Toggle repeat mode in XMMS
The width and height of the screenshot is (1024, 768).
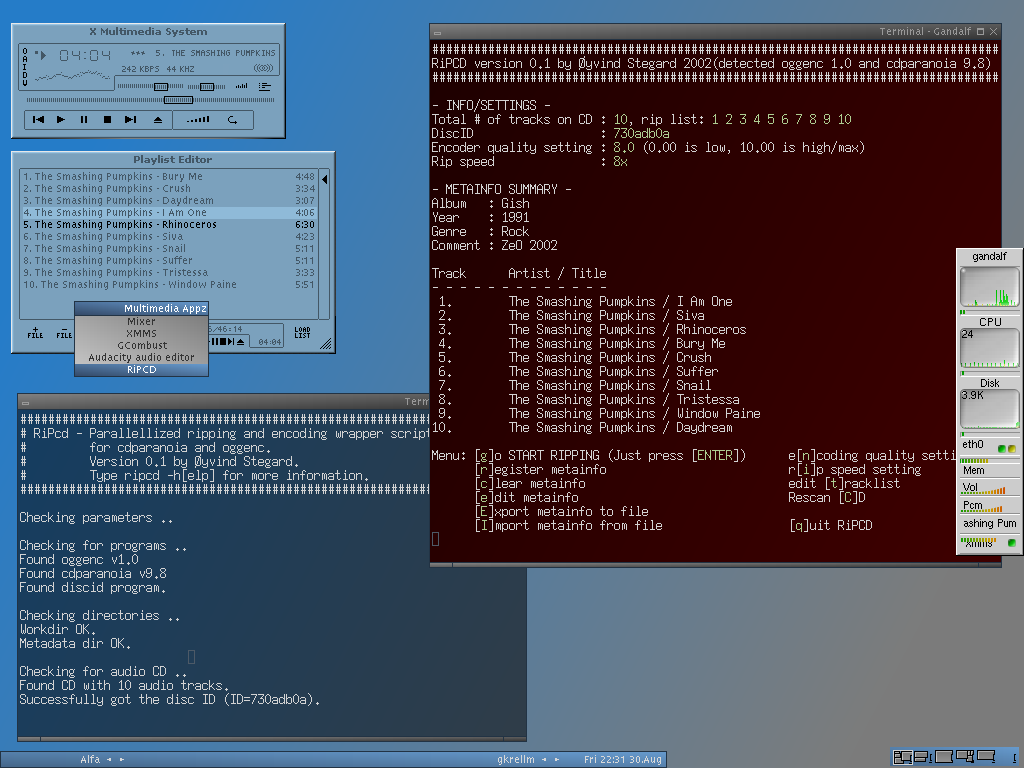(x=233, y=120)
